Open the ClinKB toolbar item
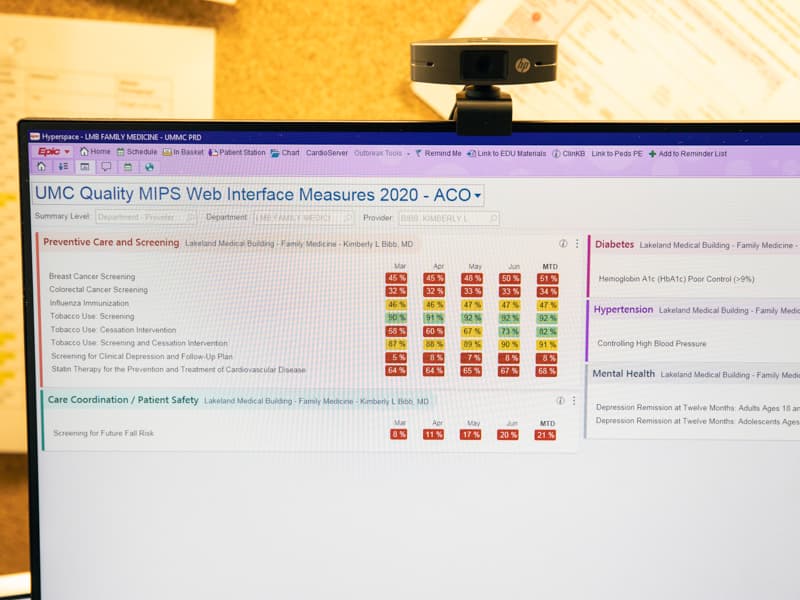This screenshot has height=600, width=800. pos(568,154)
